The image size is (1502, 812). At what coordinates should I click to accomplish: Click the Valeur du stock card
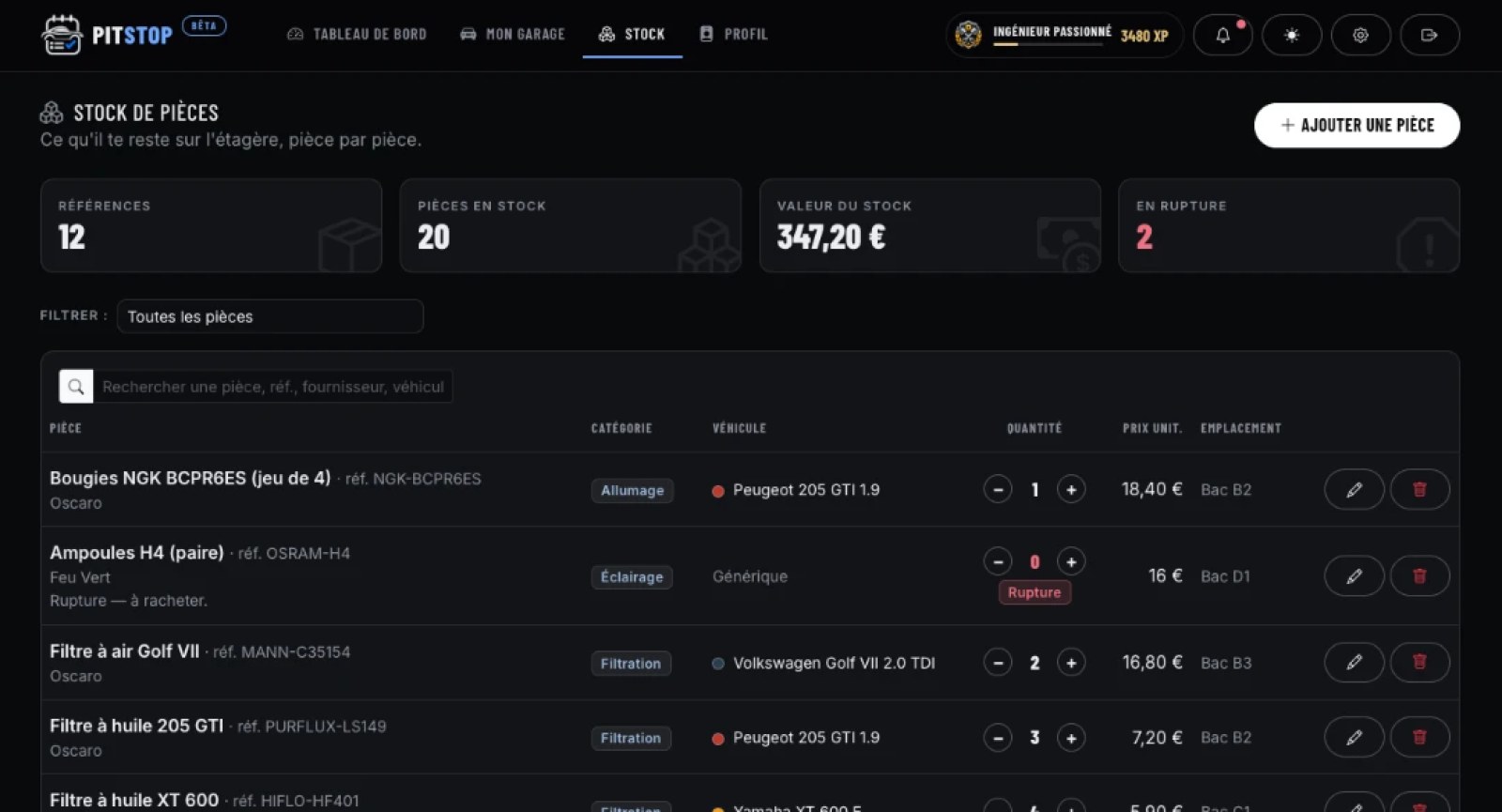[x=929, y=225]
